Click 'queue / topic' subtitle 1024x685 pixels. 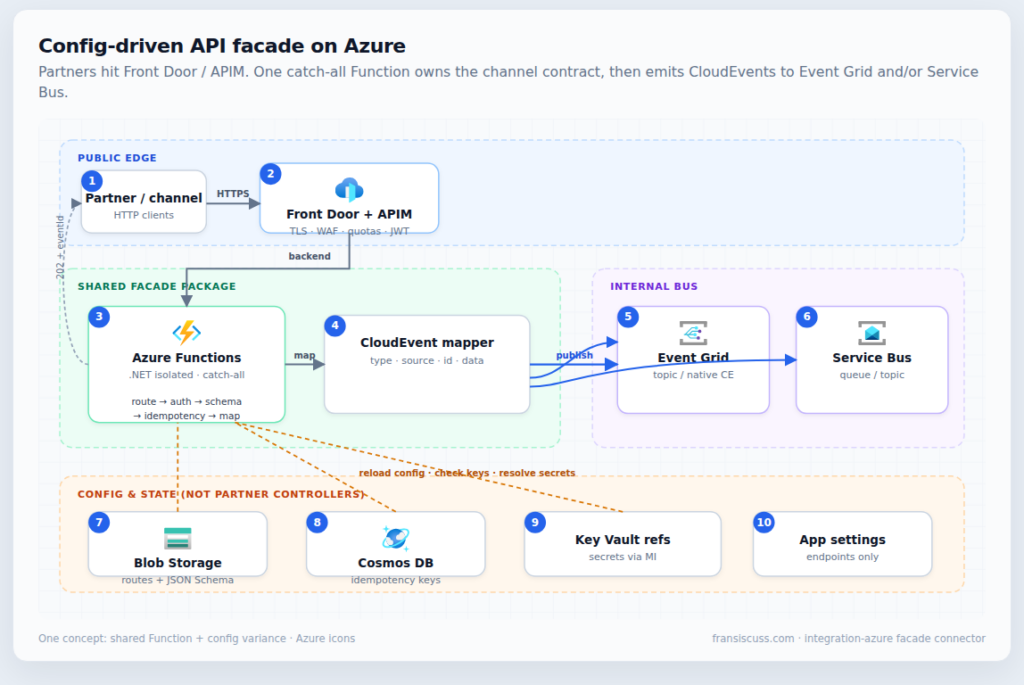tap(872, 375)
